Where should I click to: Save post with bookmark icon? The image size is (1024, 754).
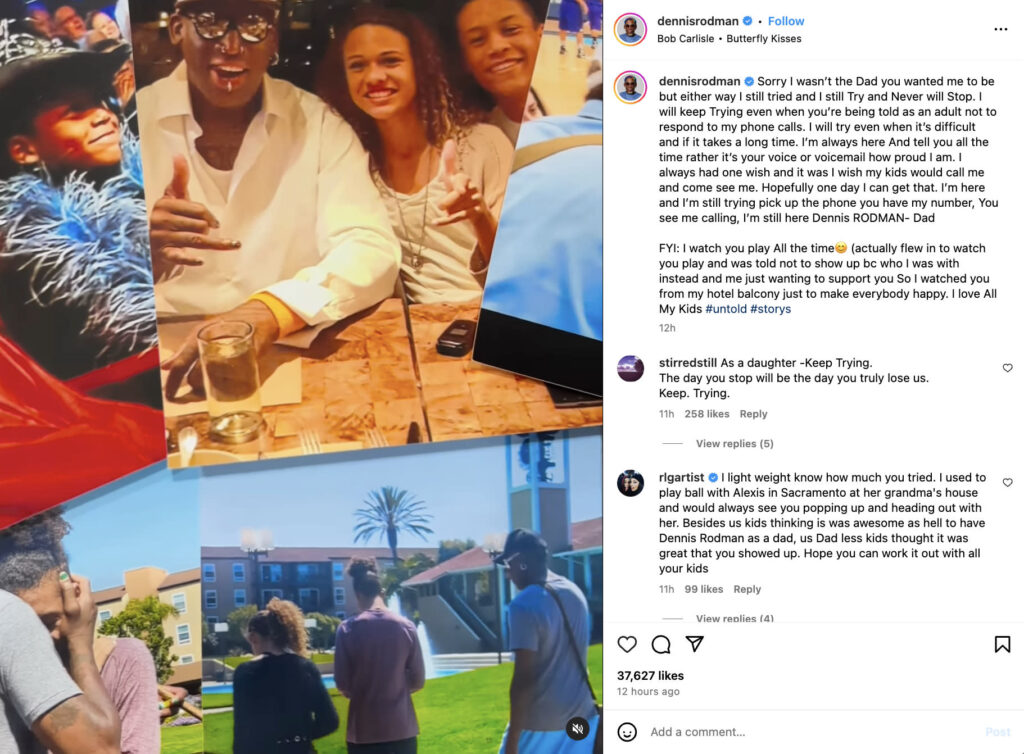pos(1002,644)
